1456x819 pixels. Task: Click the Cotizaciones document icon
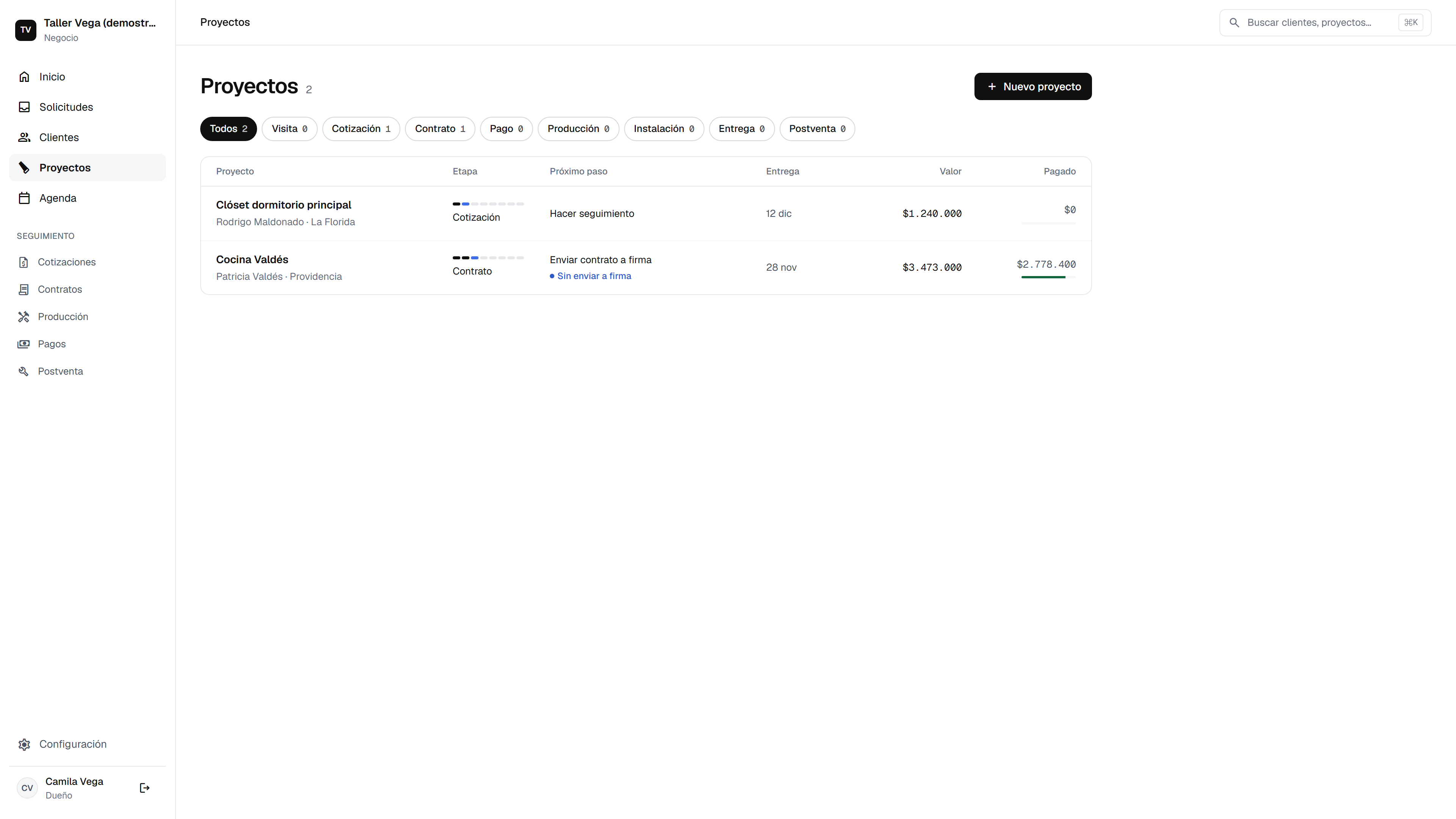click(x=23, y=262)
